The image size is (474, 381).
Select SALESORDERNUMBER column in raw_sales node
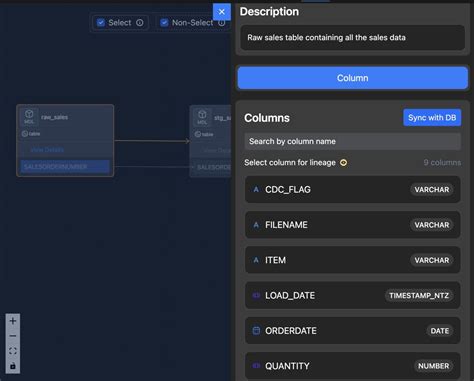coord(65,167)
